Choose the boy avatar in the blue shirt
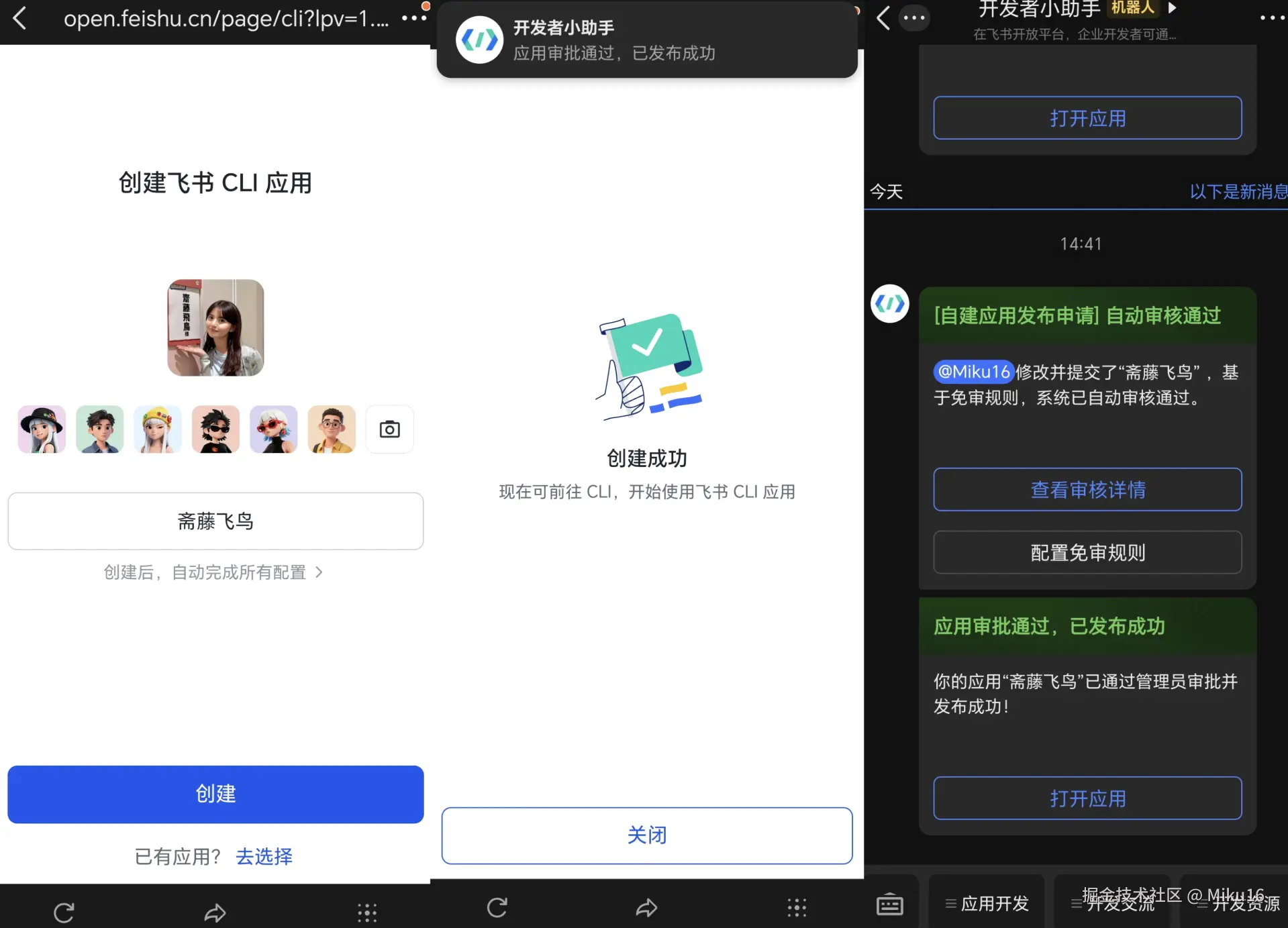The image size is (1288, 928). [x=100, y=429]
